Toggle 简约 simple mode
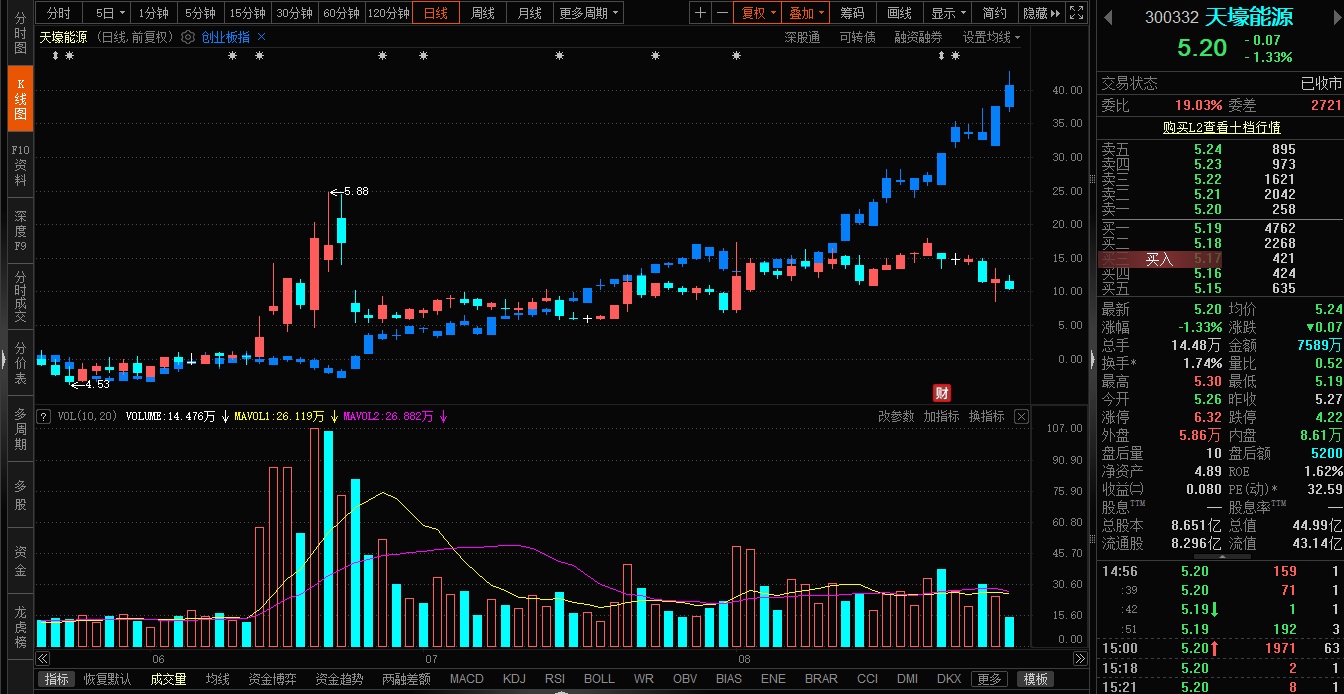This screenshot has height=694, width=1344. (994, 13)
